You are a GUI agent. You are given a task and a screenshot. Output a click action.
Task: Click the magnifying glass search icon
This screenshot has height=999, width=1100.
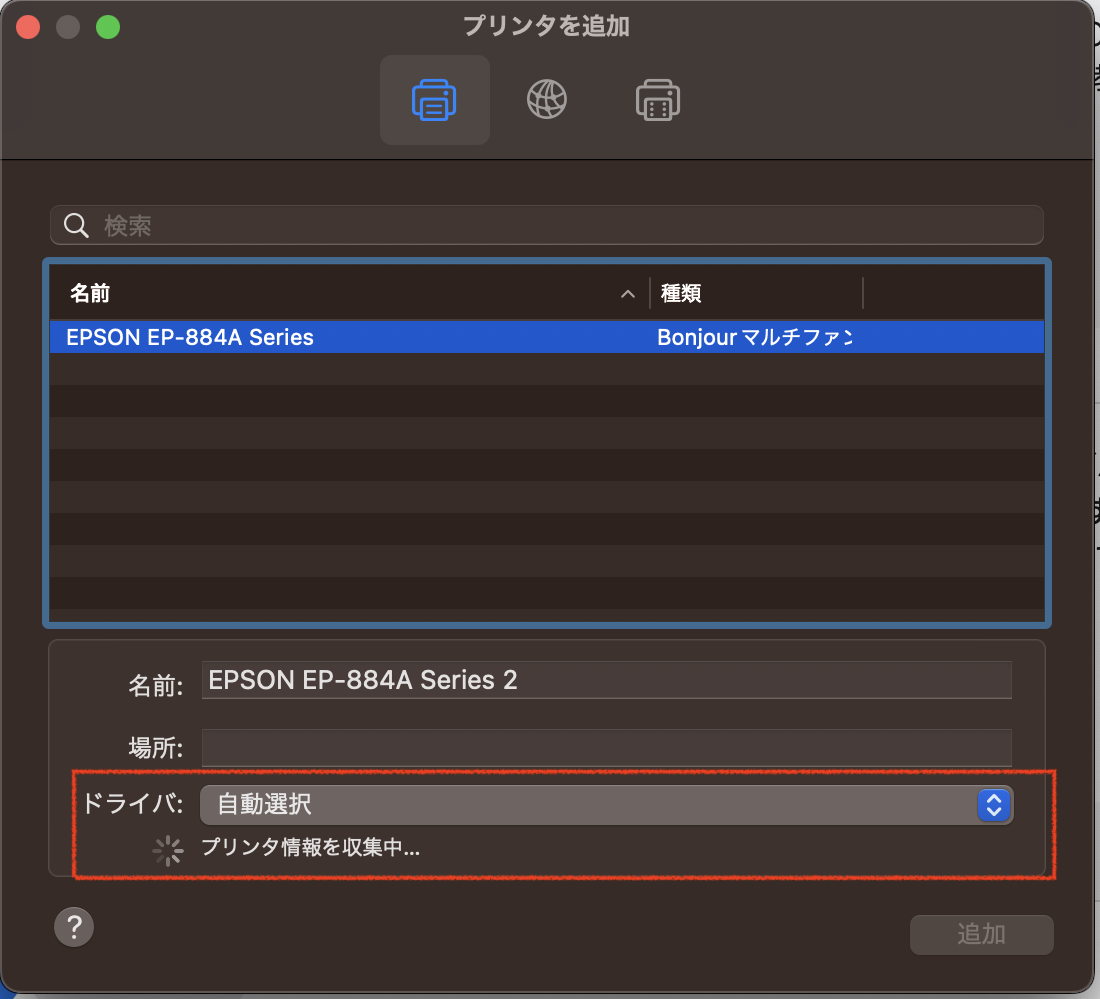coord(76,225)
